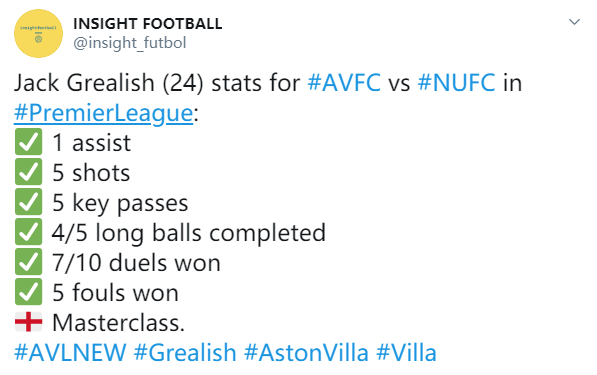Screen dimensions: 597x375
Task: Follow the #PremierLeague hashtag link
Action: click(x=104, y=113)
